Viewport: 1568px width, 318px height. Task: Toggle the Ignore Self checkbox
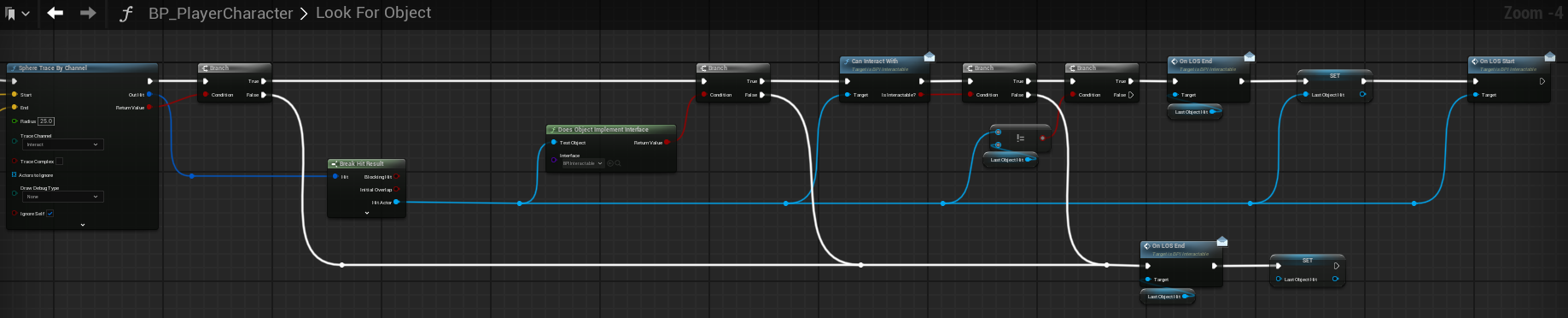(50, 214)
